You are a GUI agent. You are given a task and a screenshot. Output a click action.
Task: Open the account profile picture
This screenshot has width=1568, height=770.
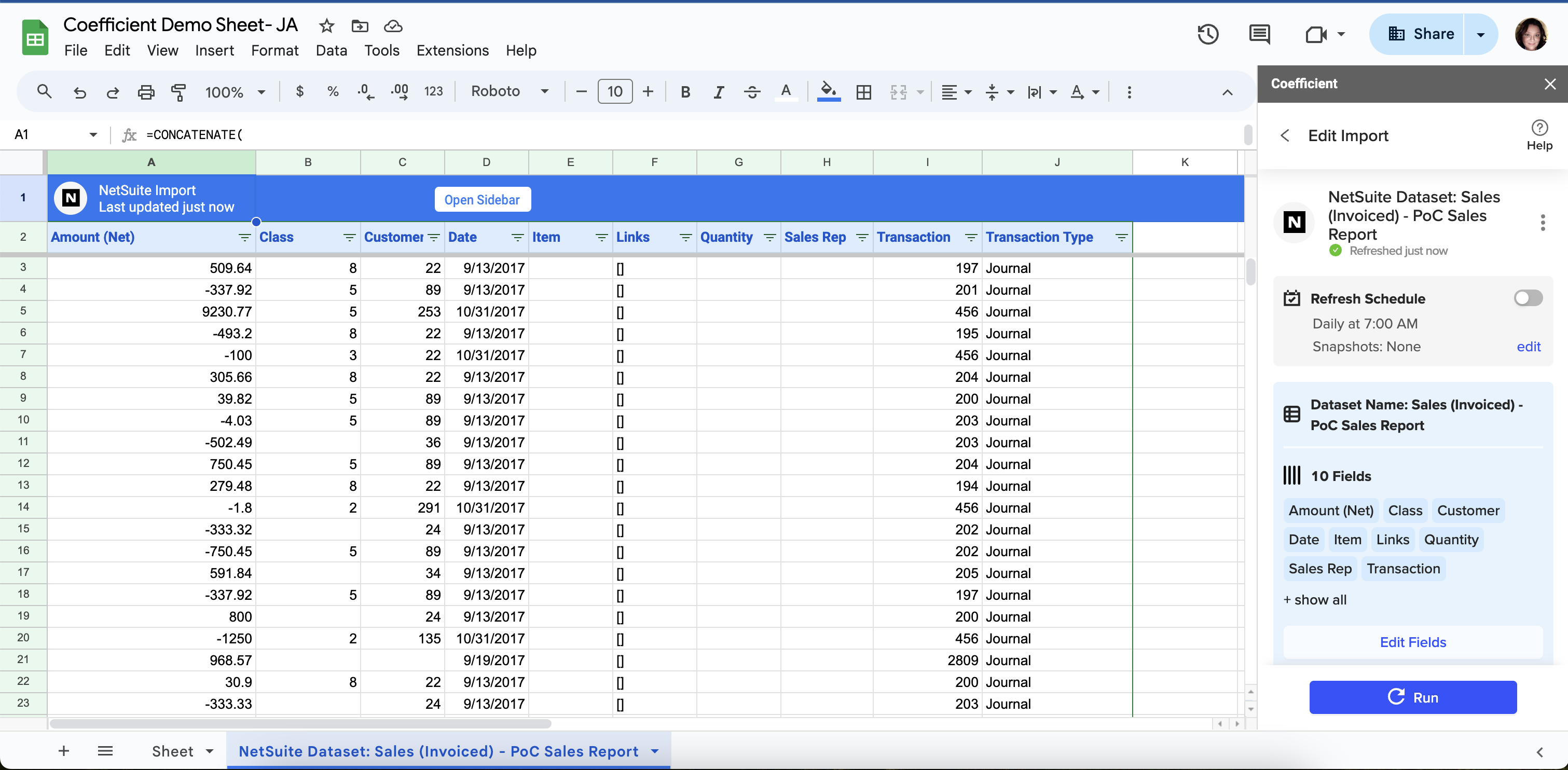click(x=1531, y=34)
